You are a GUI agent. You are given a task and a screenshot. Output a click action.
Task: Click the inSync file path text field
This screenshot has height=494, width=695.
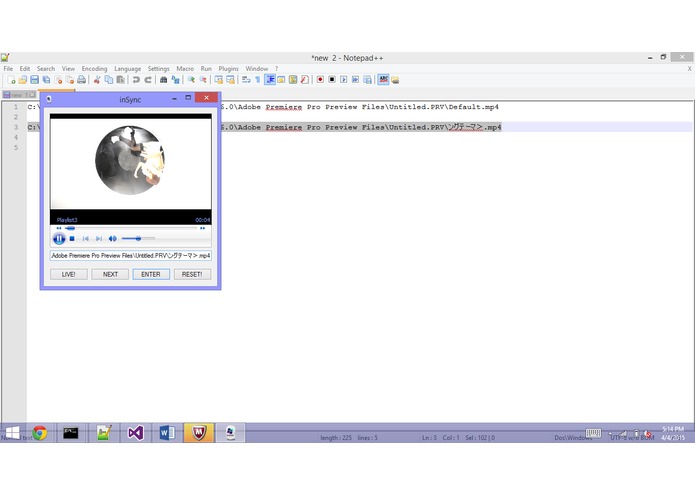tap(131, 256)
